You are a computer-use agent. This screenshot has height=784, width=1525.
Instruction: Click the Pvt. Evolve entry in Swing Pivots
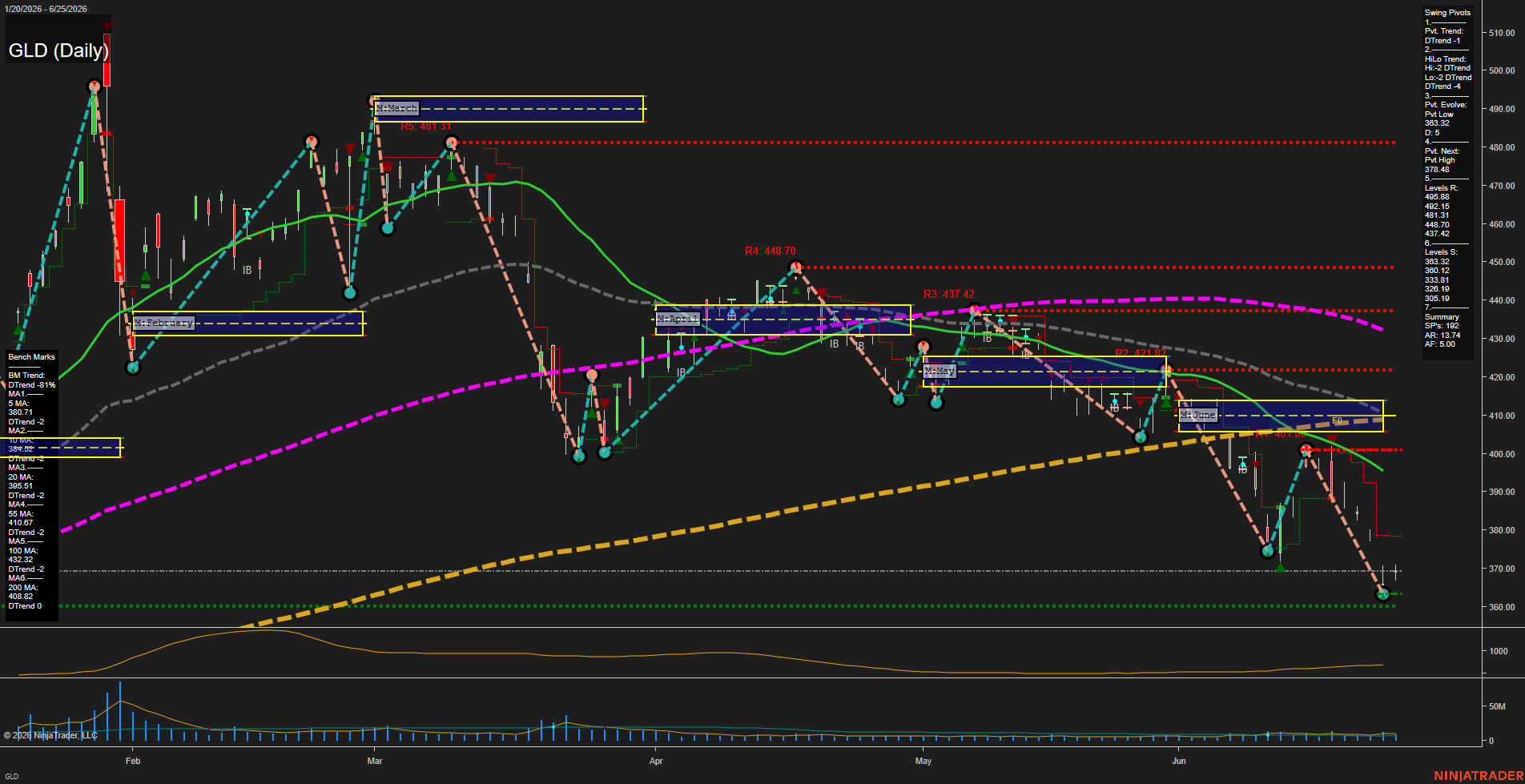[1446, 119]
